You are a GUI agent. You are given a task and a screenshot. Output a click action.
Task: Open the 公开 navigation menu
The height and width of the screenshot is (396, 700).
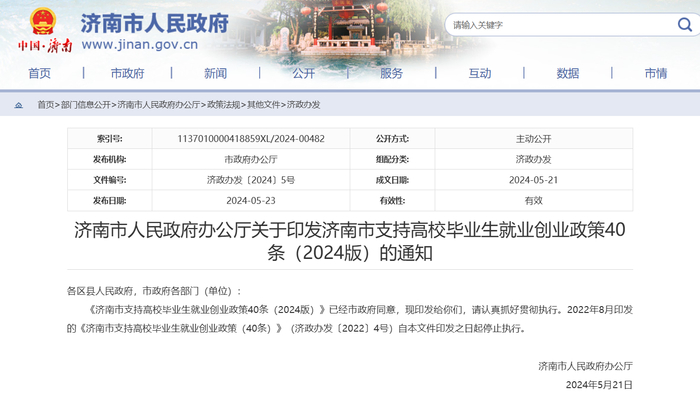click(304, 73)
